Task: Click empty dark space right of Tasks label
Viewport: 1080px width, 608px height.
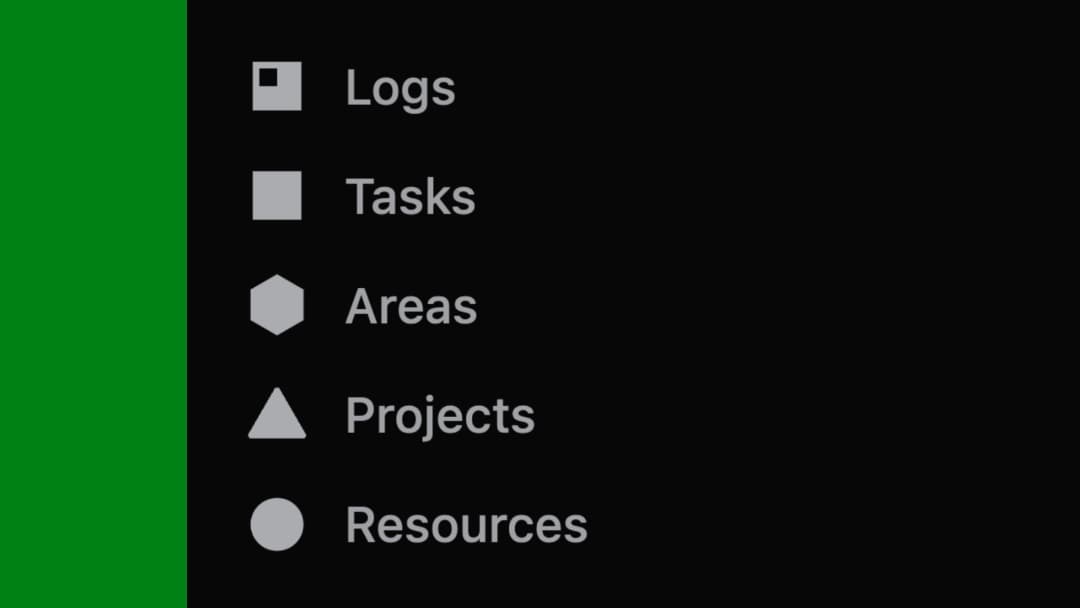Action: click(x=750, y=196)
